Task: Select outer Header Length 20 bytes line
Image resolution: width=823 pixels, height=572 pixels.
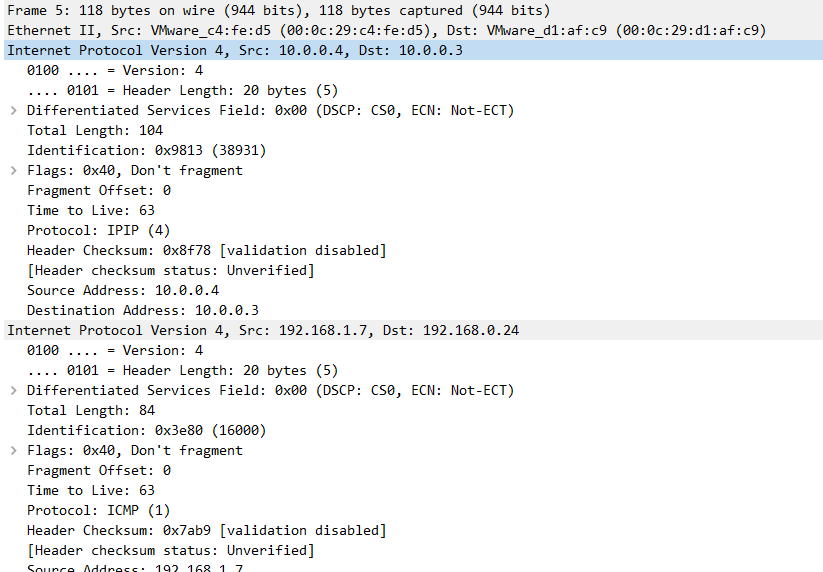Action: [183, 90]
